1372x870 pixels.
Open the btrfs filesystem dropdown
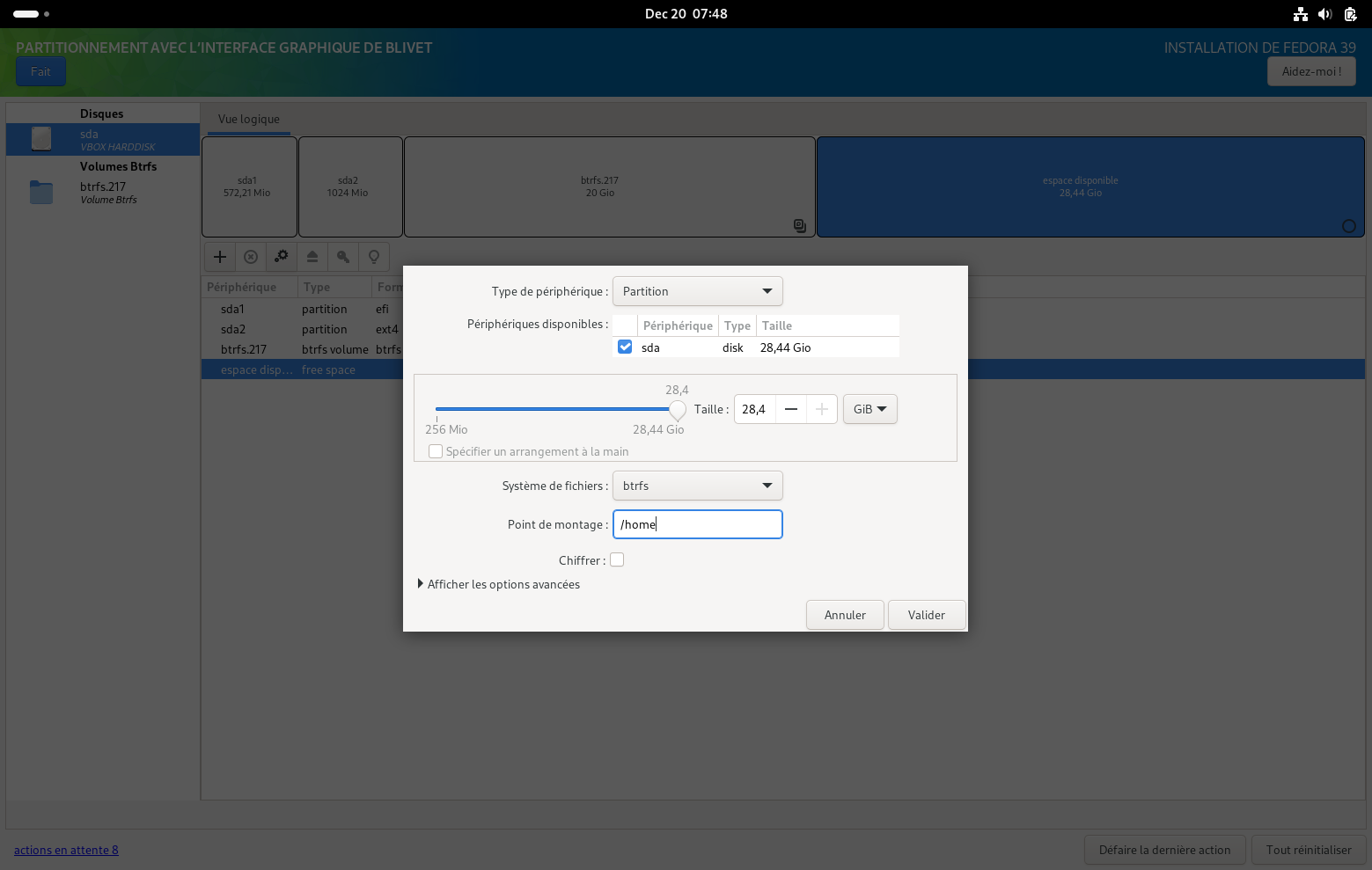point(697,486)
